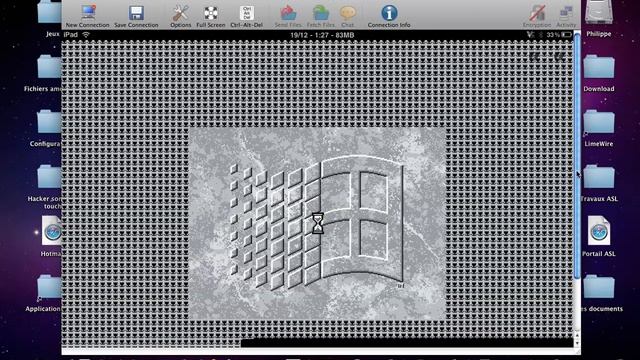Show Connection Info
This screenshot has height=360, width=640.
pos(389,16)
